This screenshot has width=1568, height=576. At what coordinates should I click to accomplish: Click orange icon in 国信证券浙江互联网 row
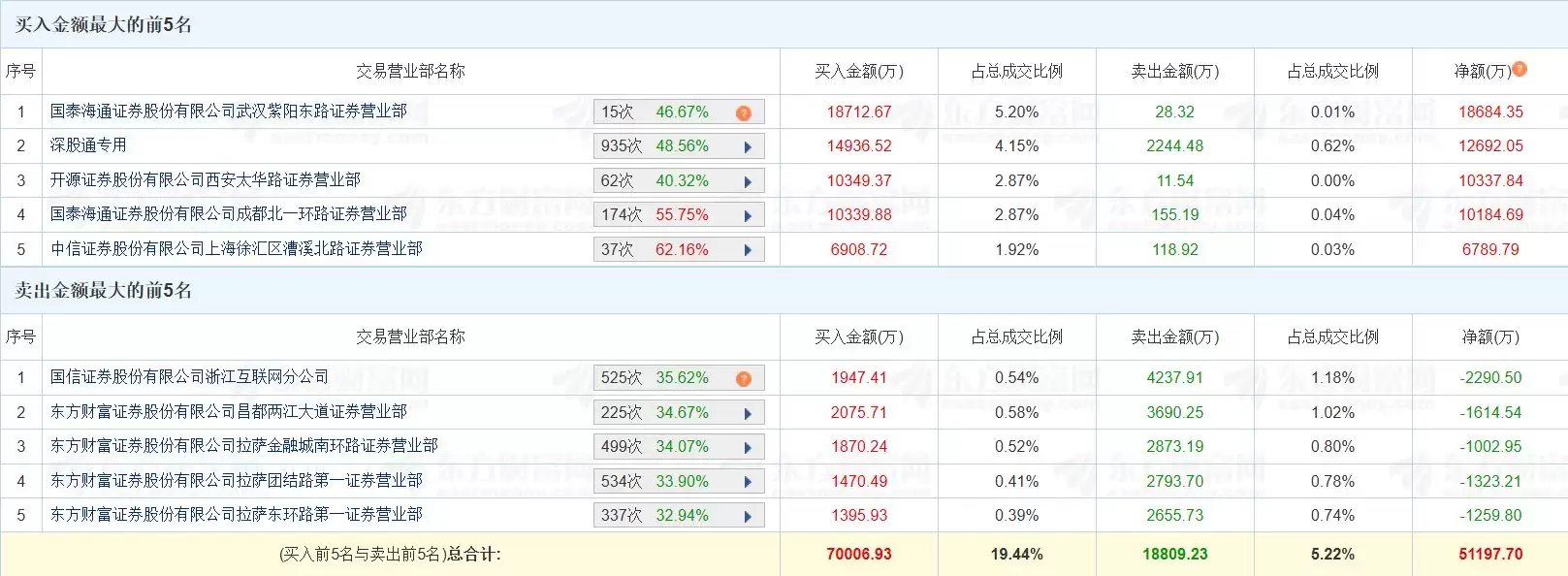(x=744, y=378)
